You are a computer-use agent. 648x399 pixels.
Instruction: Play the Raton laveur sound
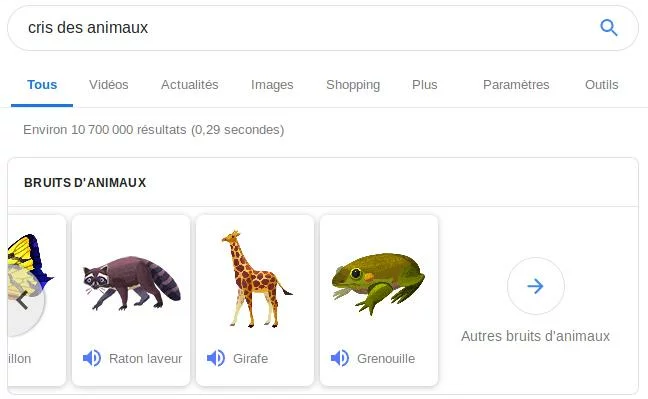click(92, 358)
